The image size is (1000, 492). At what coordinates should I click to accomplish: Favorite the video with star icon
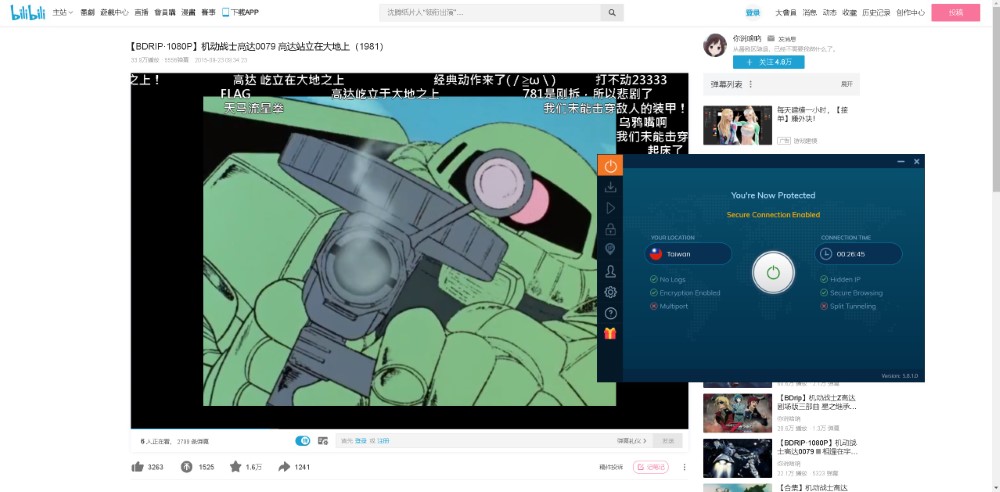(235, 467)
